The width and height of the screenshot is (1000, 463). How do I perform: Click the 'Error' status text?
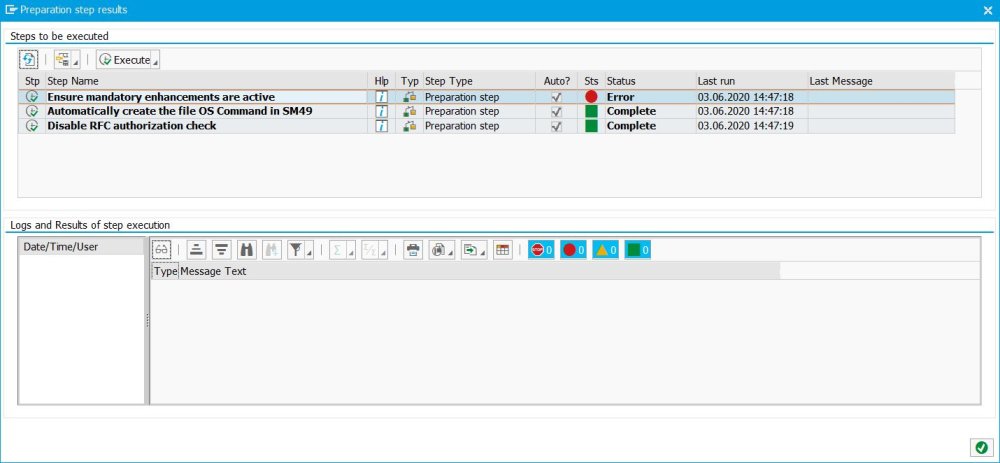point(621,97)
